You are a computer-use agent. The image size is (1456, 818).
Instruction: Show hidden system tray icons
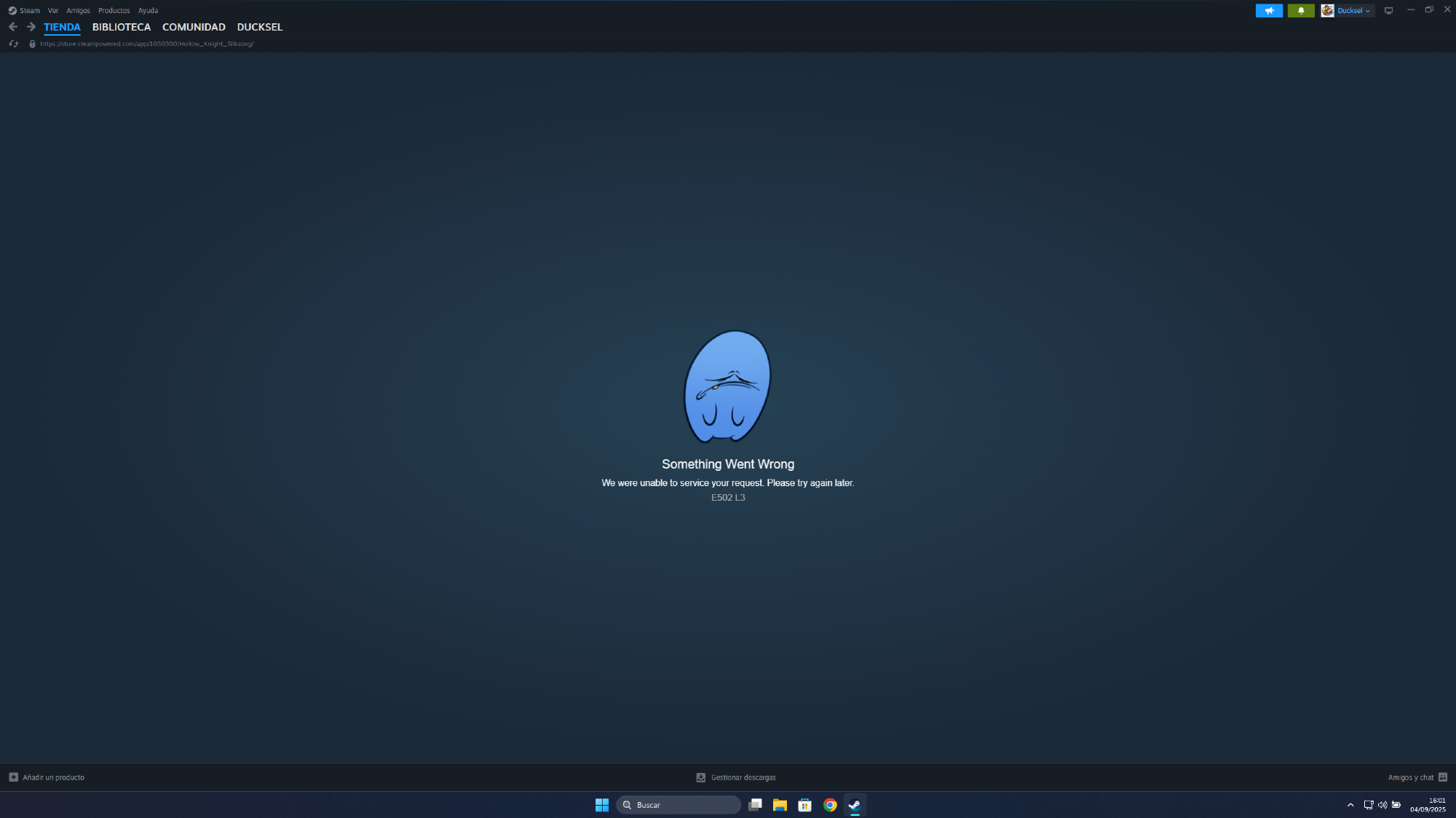(1350, 805)
